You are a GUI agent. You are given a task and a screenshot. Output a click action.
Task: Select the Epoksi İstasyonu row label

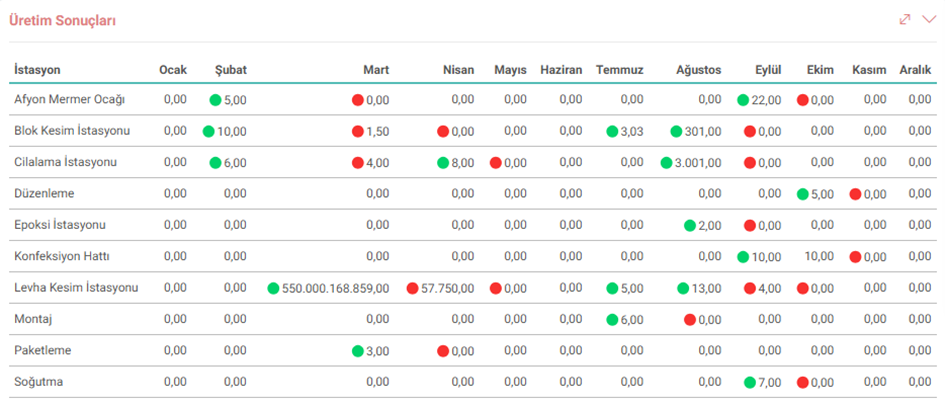60,225
